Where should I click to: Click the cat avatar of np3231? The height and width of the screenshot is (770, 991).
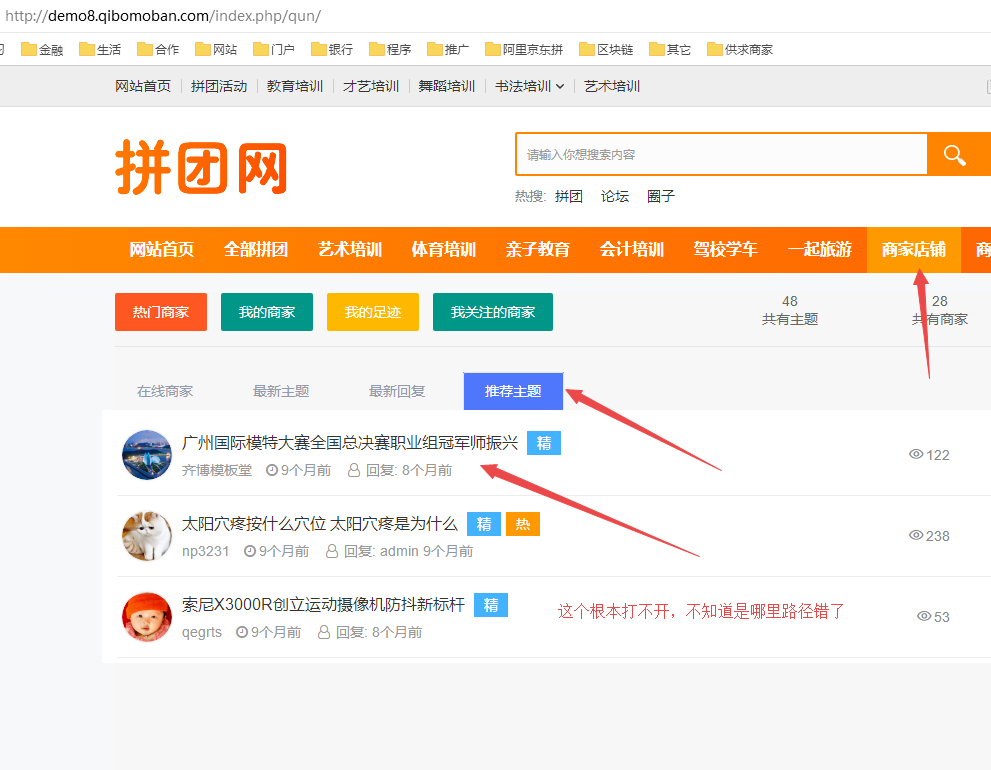pyautogui.click(x=147, y=536)
